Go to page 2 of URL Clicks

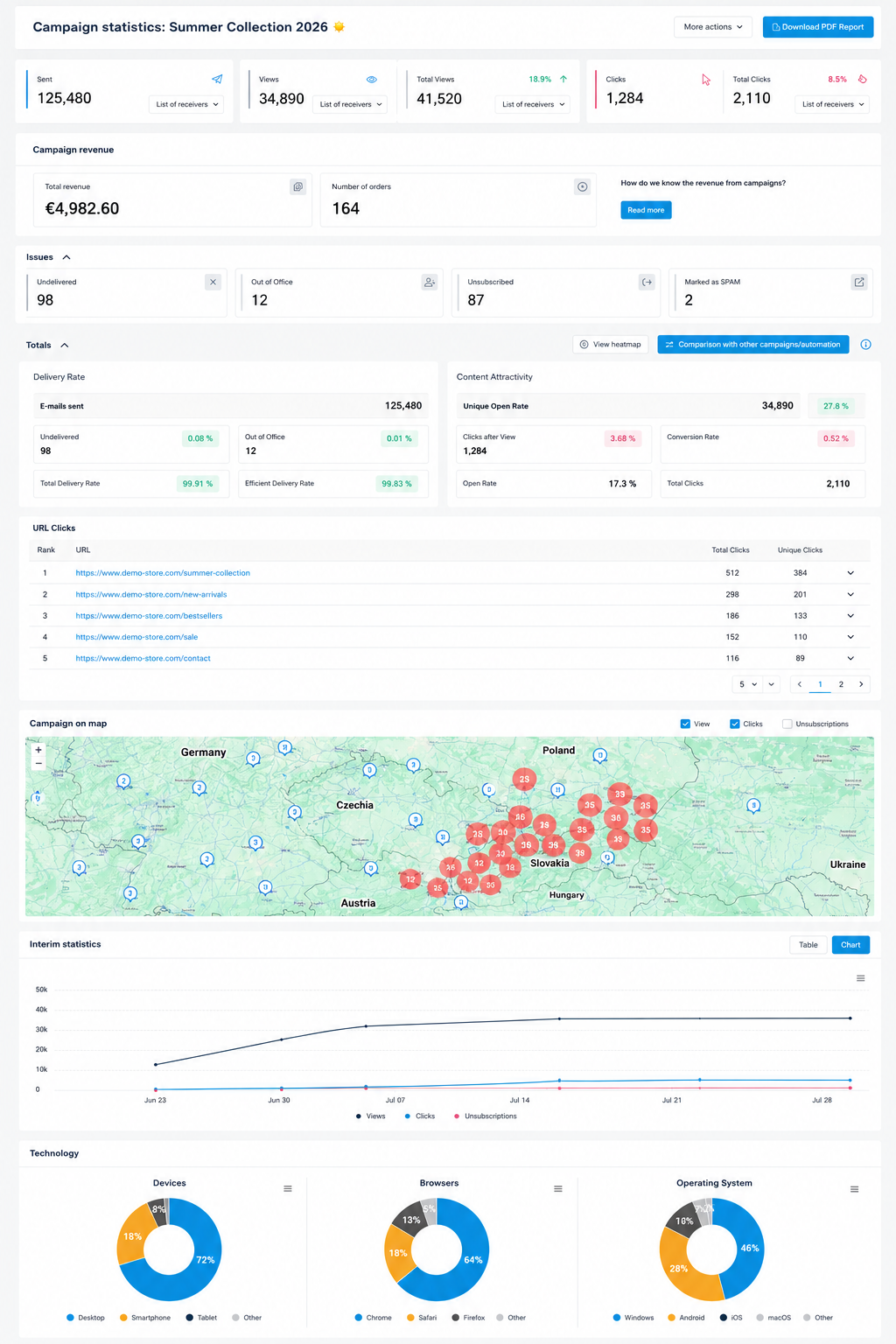841,684
